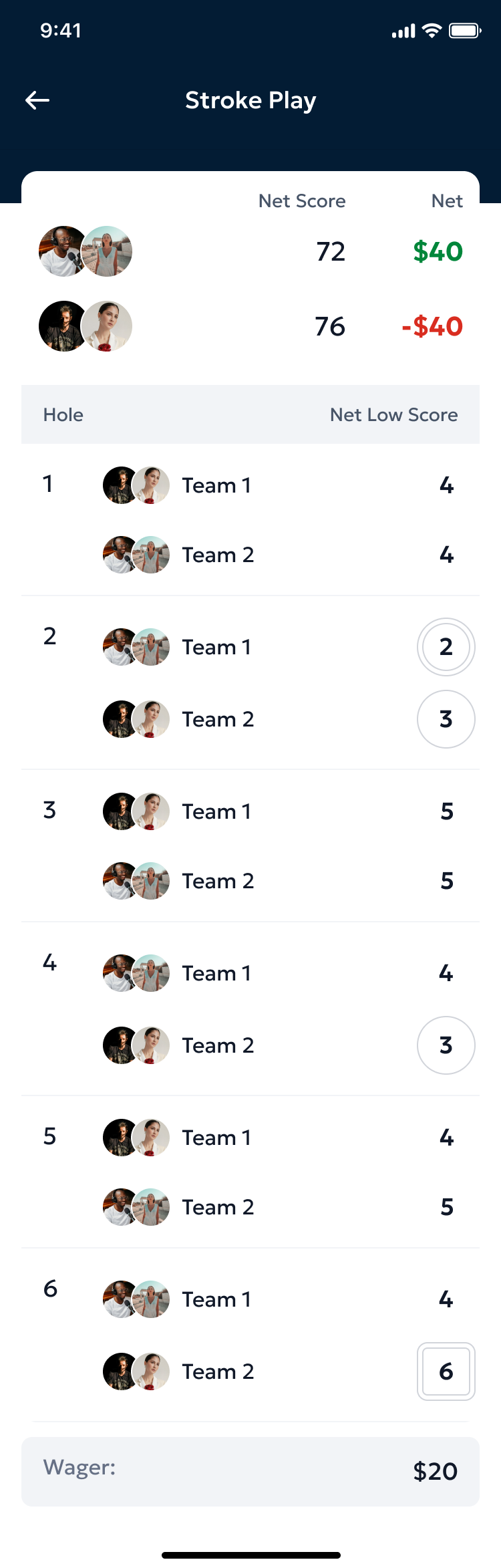
Task: Select the Hole column header
Action: pyautogui.click(x=63, y=414)
